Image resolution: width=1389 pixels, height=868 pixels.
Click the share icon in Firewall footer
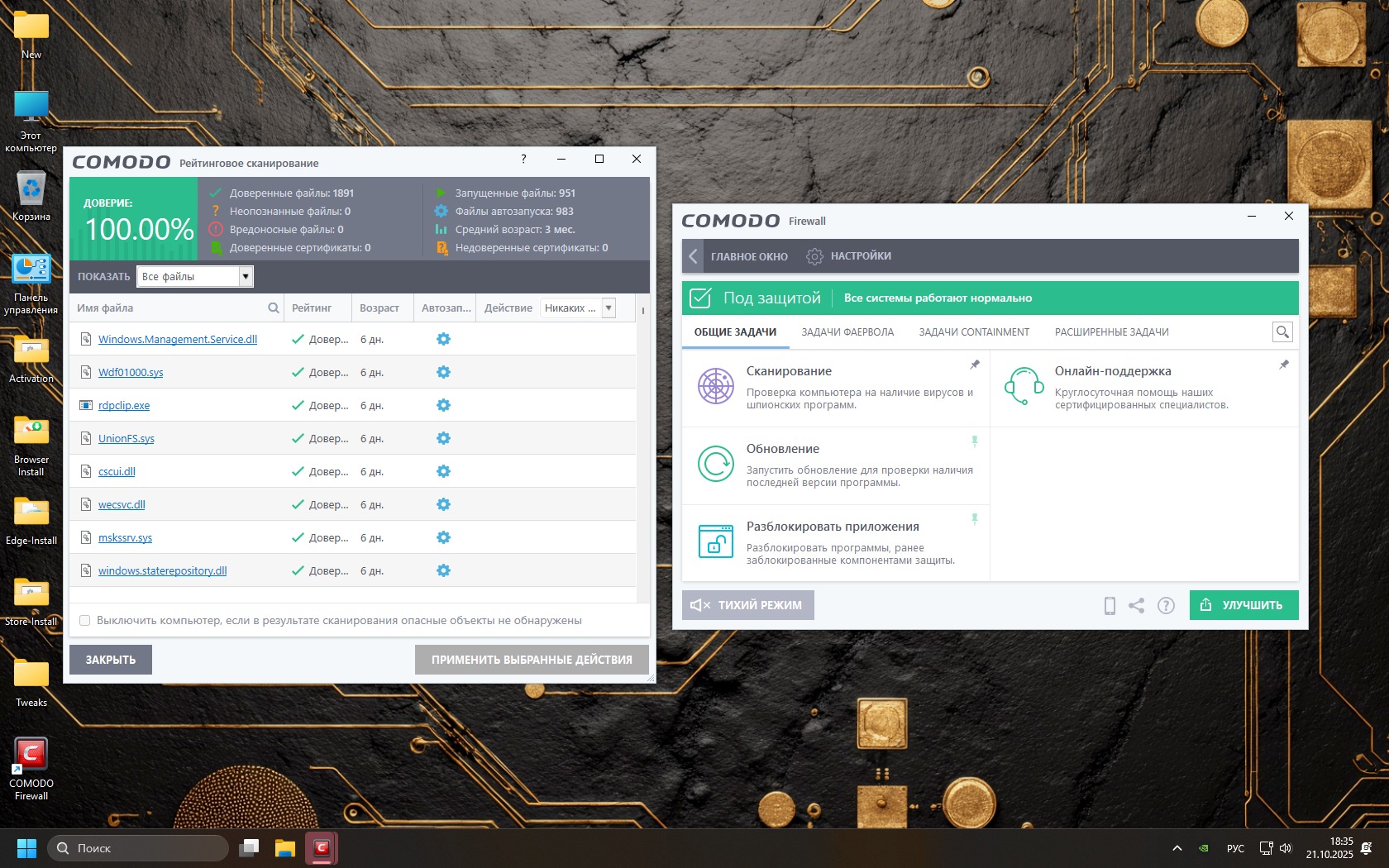(x=1137, y=606)
